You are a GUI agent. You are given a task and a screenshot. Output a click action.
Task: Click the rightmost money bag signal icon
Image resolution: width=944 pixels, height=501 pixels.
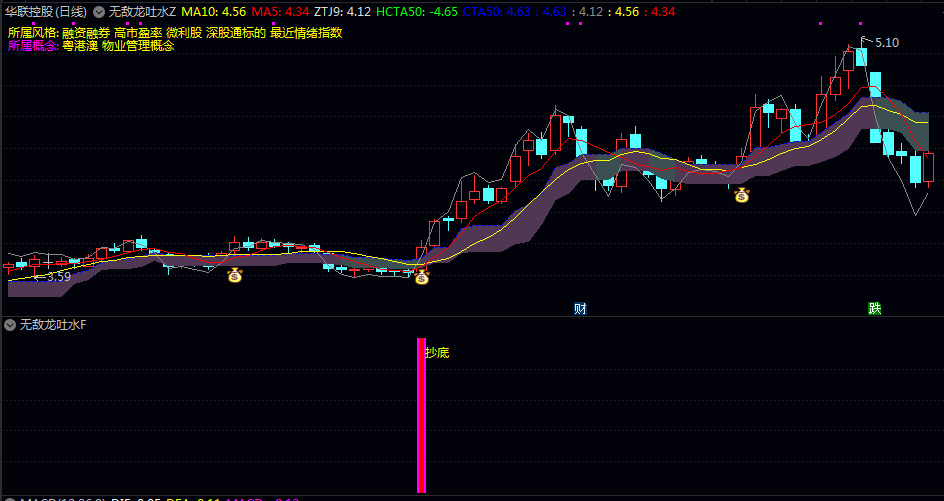pyautogui.click(x=742, y=195)
